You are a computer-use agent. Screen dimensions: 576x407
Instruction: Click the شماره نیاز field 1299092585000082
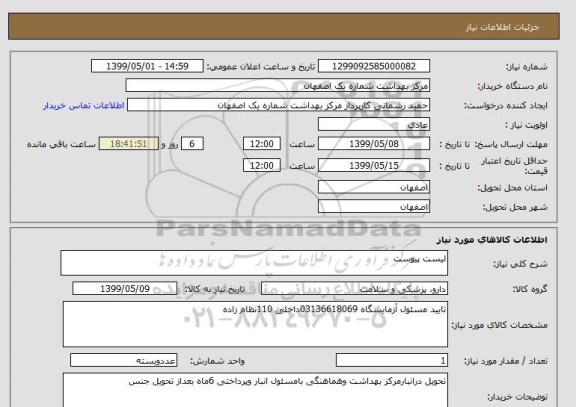click(374, 66)
